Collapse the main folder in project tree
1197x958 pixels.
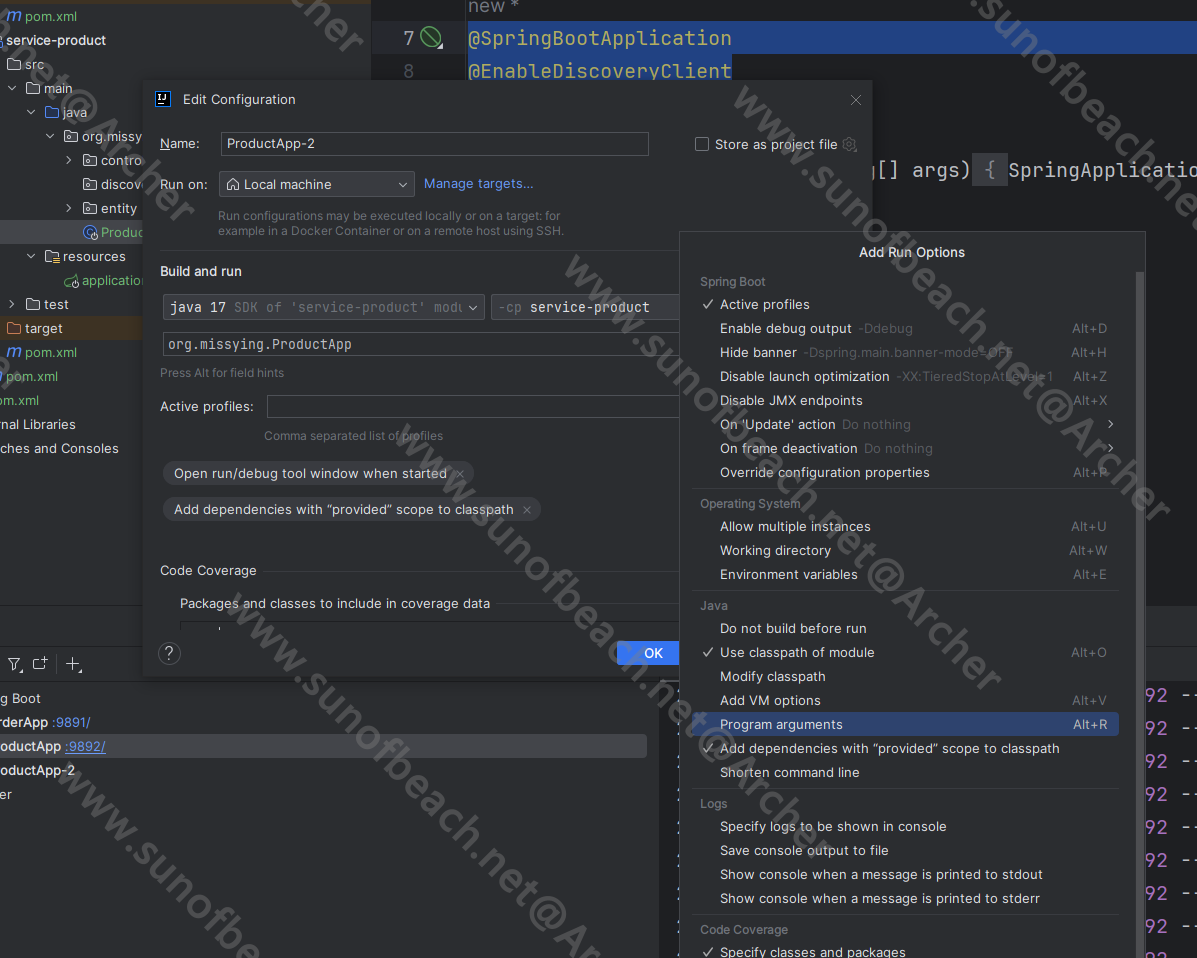pos(12,89)
